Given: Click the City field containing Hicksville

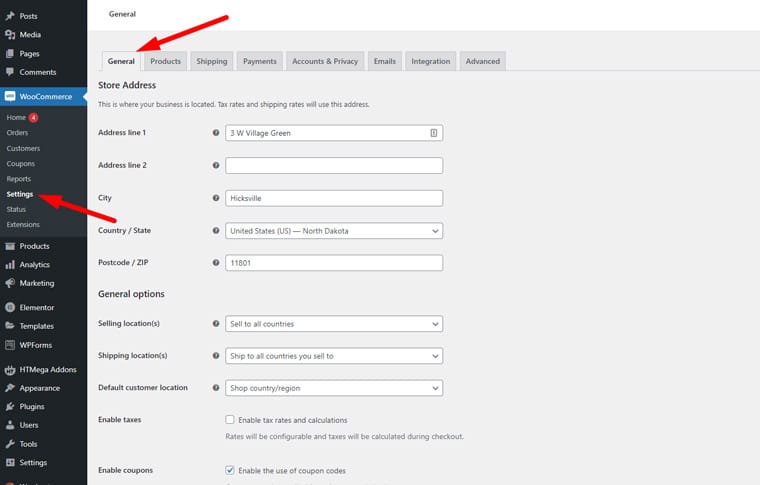Looking at the screenshot, I should tap(334, 198).
